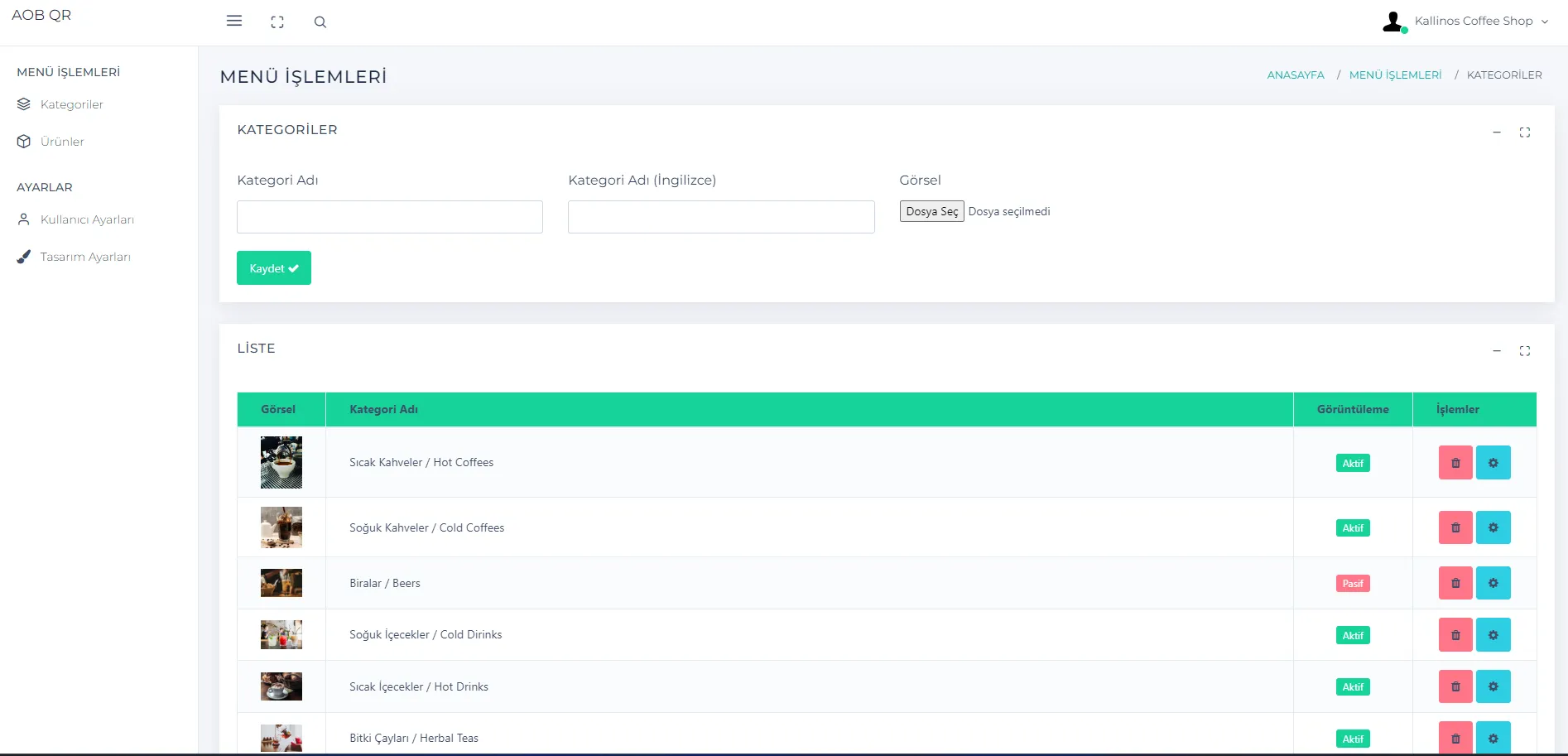
Task: Toggle the hamburger sidebar menu icon
Action: pos(234,22)
